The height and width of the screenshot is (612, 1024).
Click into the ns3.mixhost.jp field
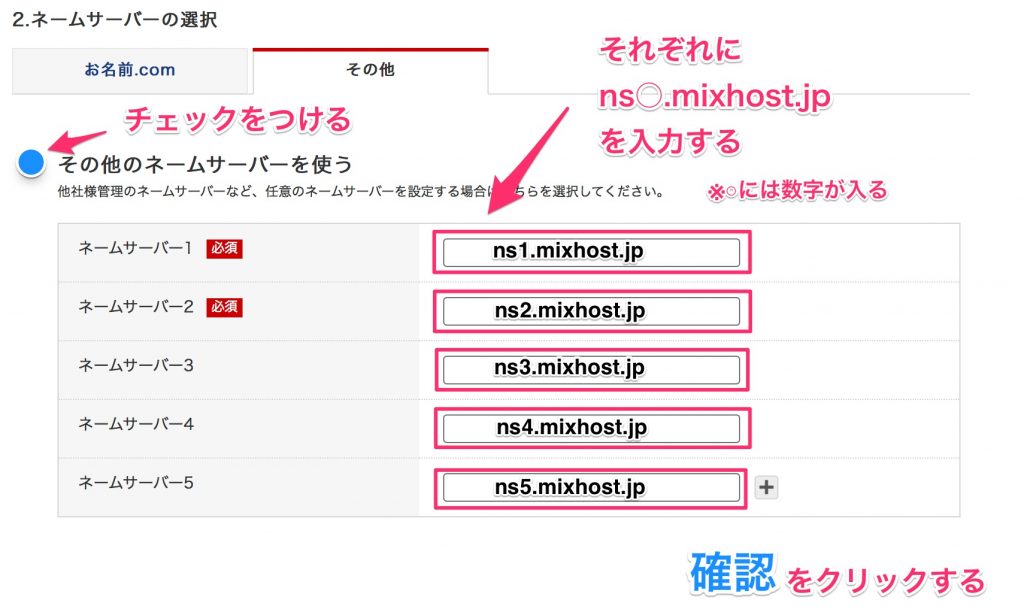tap(591, 369)
